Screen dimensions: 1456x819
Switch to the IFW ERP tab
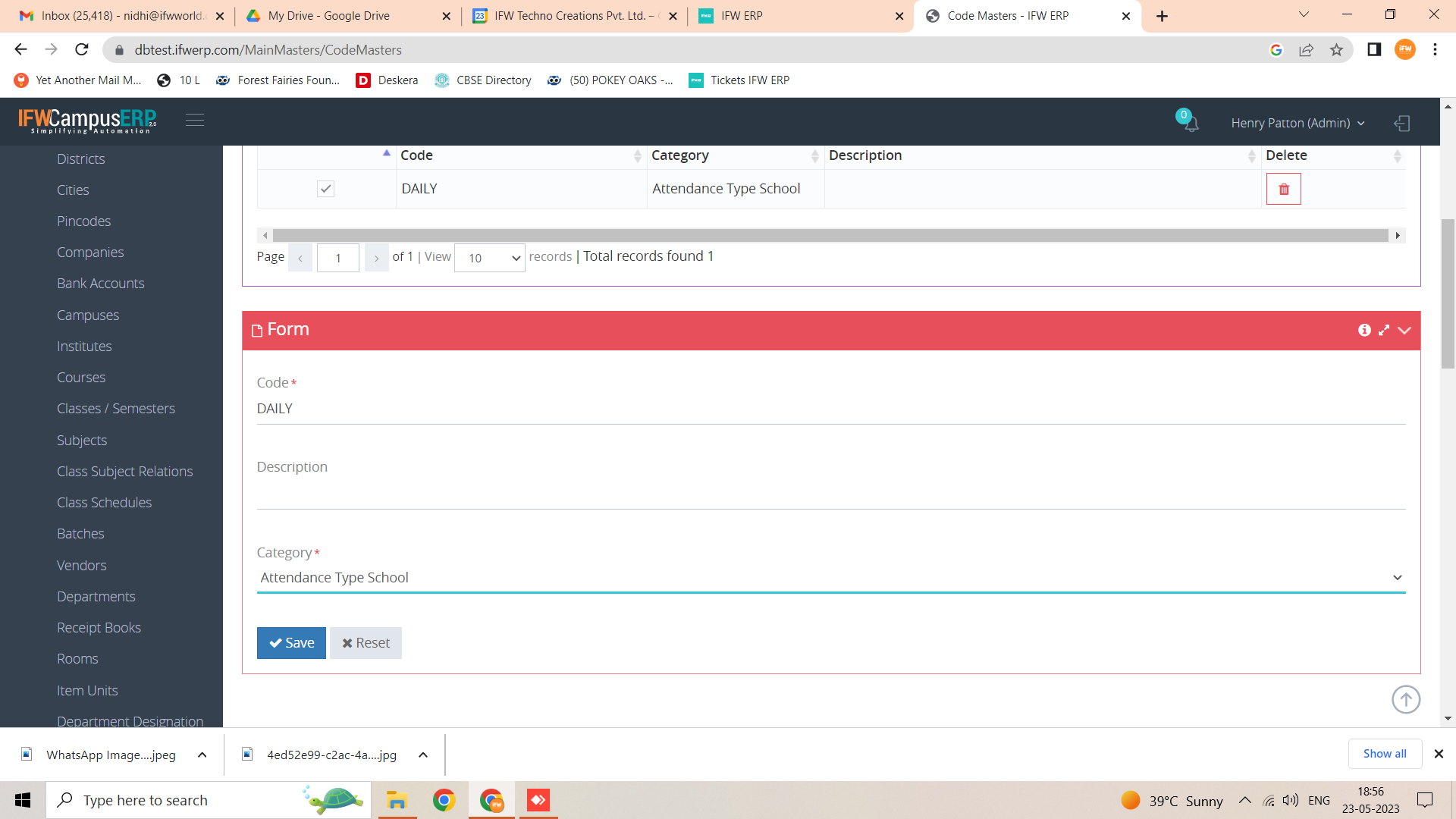point(801,16)
